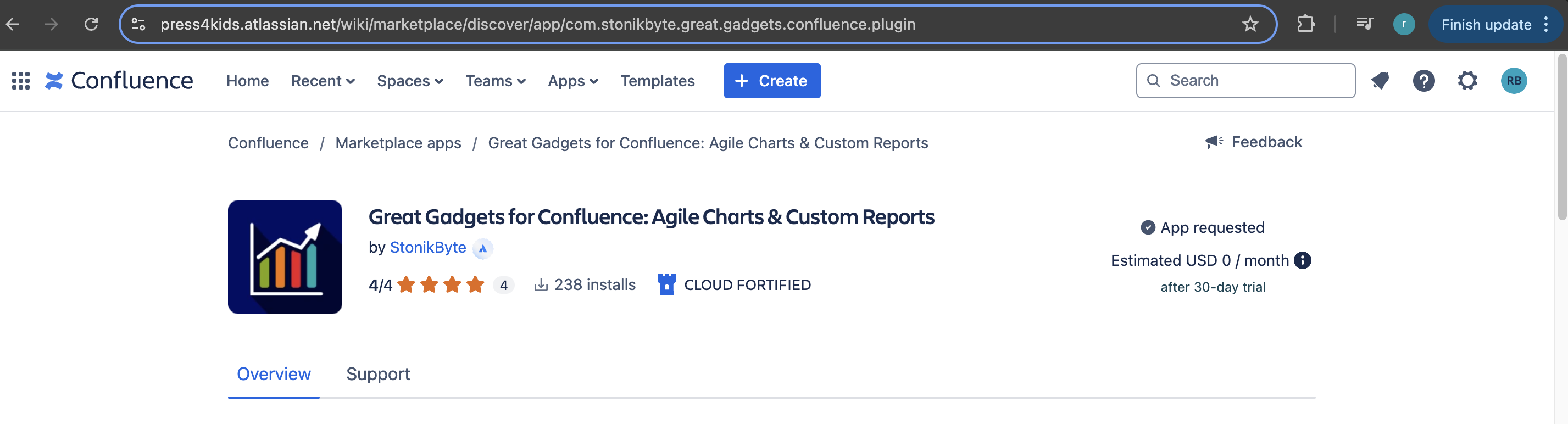1568x424 pixels.
Task: Click the App requested status
Action: click(1203, 227)
